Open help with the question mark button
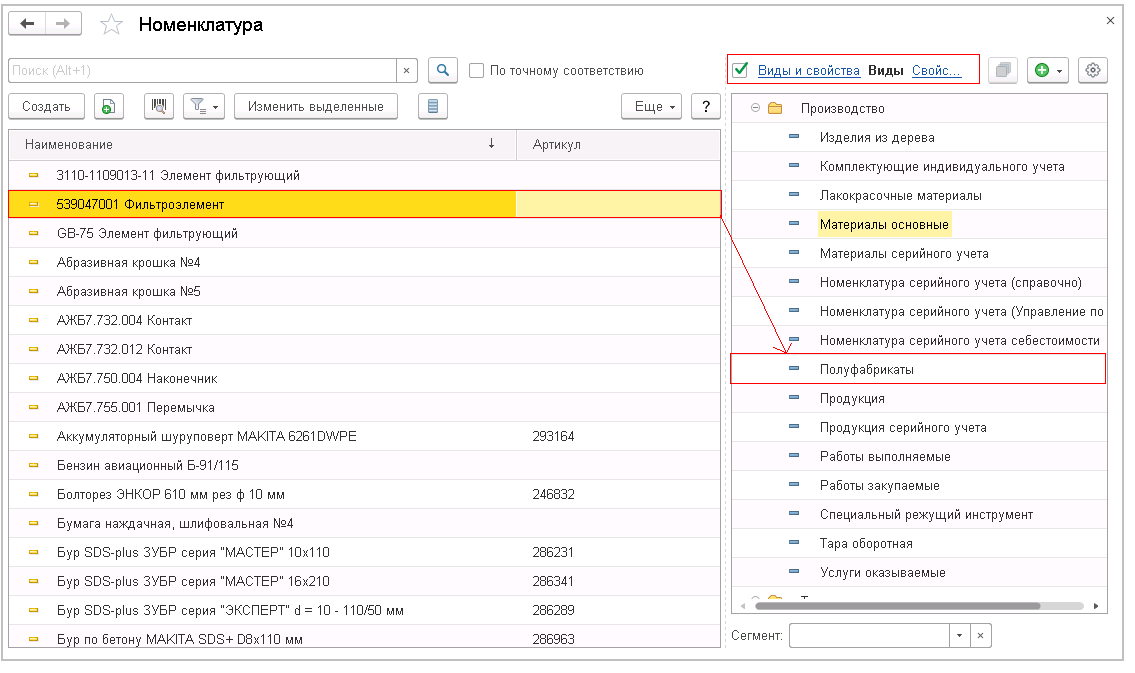The image size is (1135, 673). 706,107
